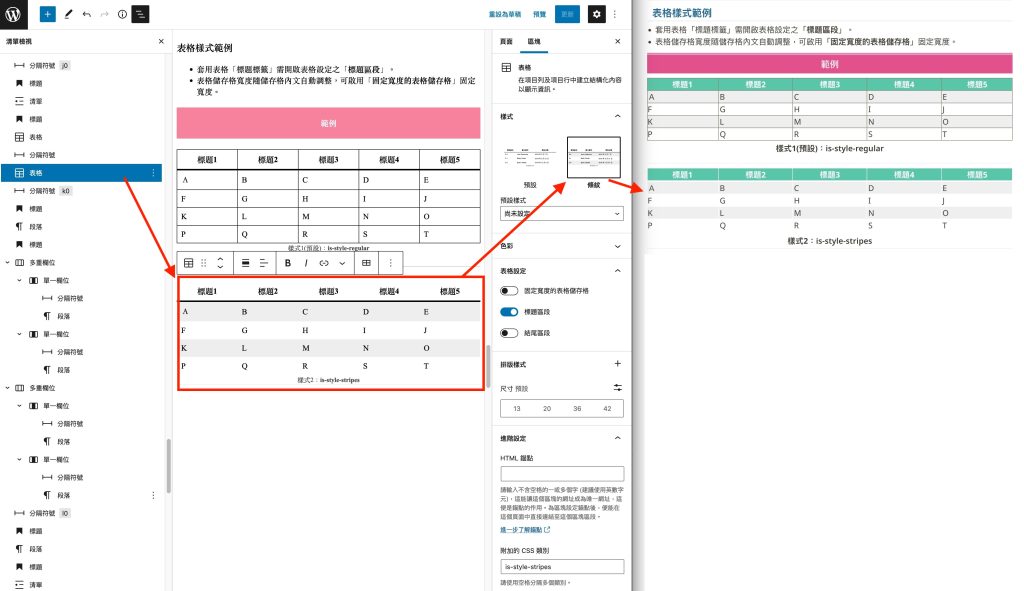Viewport: 1024px width, 591px height.
Task: Open the document list view from the top toolbar
Action: (140, 14)
